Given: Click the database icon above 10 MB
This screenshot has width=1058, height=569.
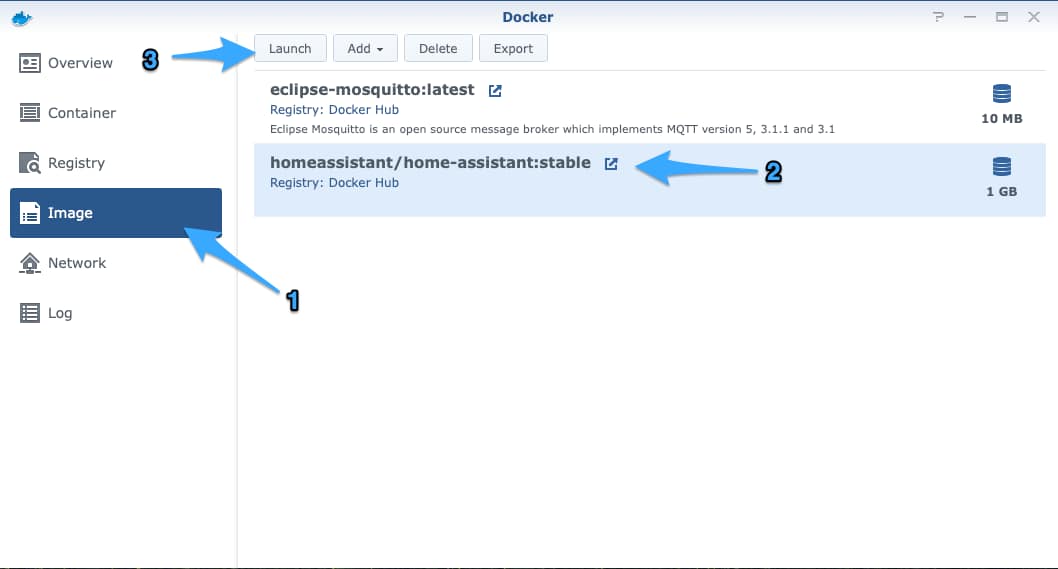Looking at the screenshot, I should pyautogui.click(x=1001, y=94).
